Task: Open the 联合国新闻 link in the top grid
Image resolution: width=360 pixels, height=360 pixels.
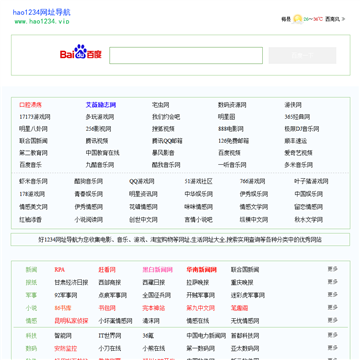Action: 33,141
